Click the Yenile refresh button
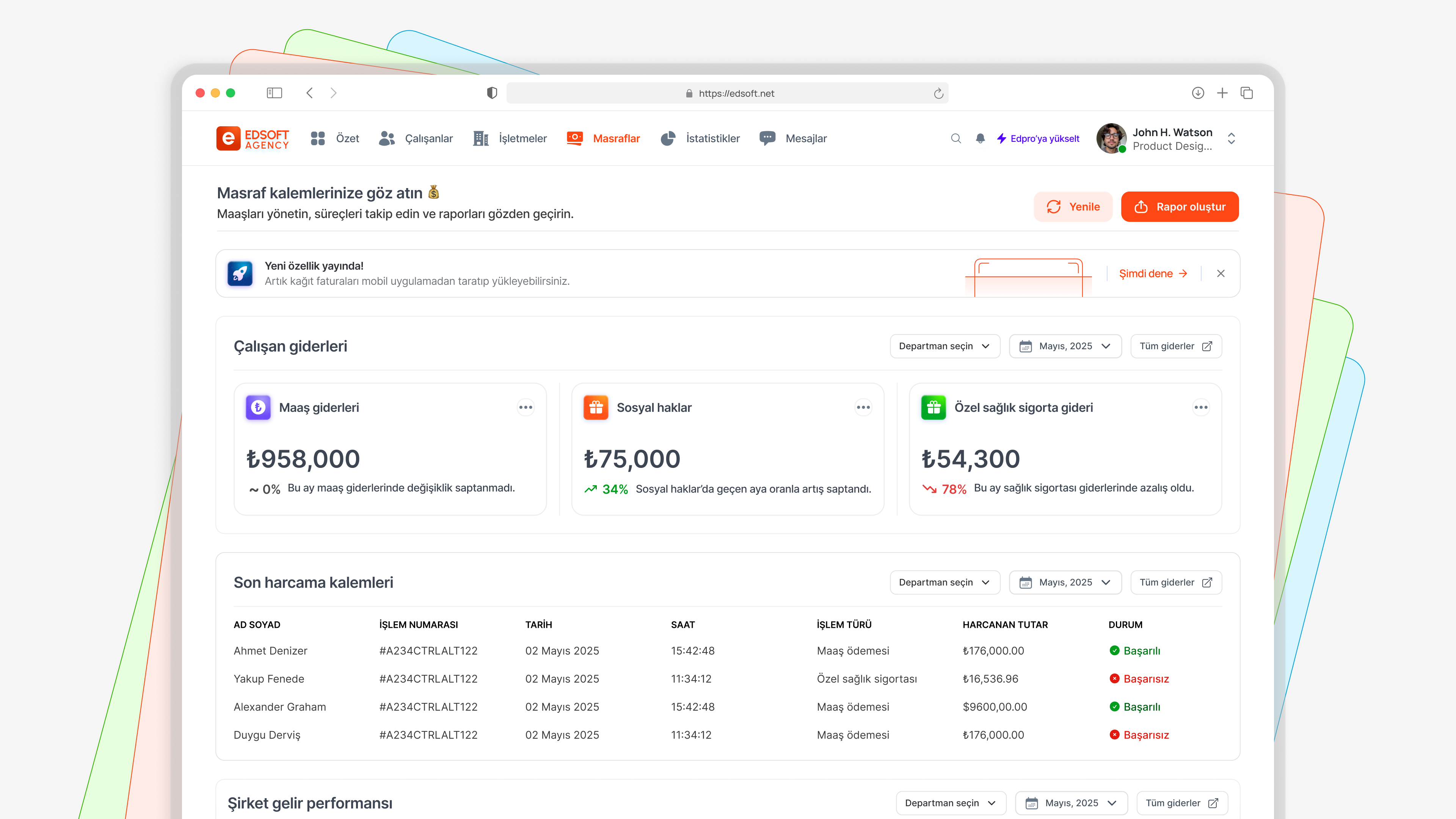 [1073, 207]
